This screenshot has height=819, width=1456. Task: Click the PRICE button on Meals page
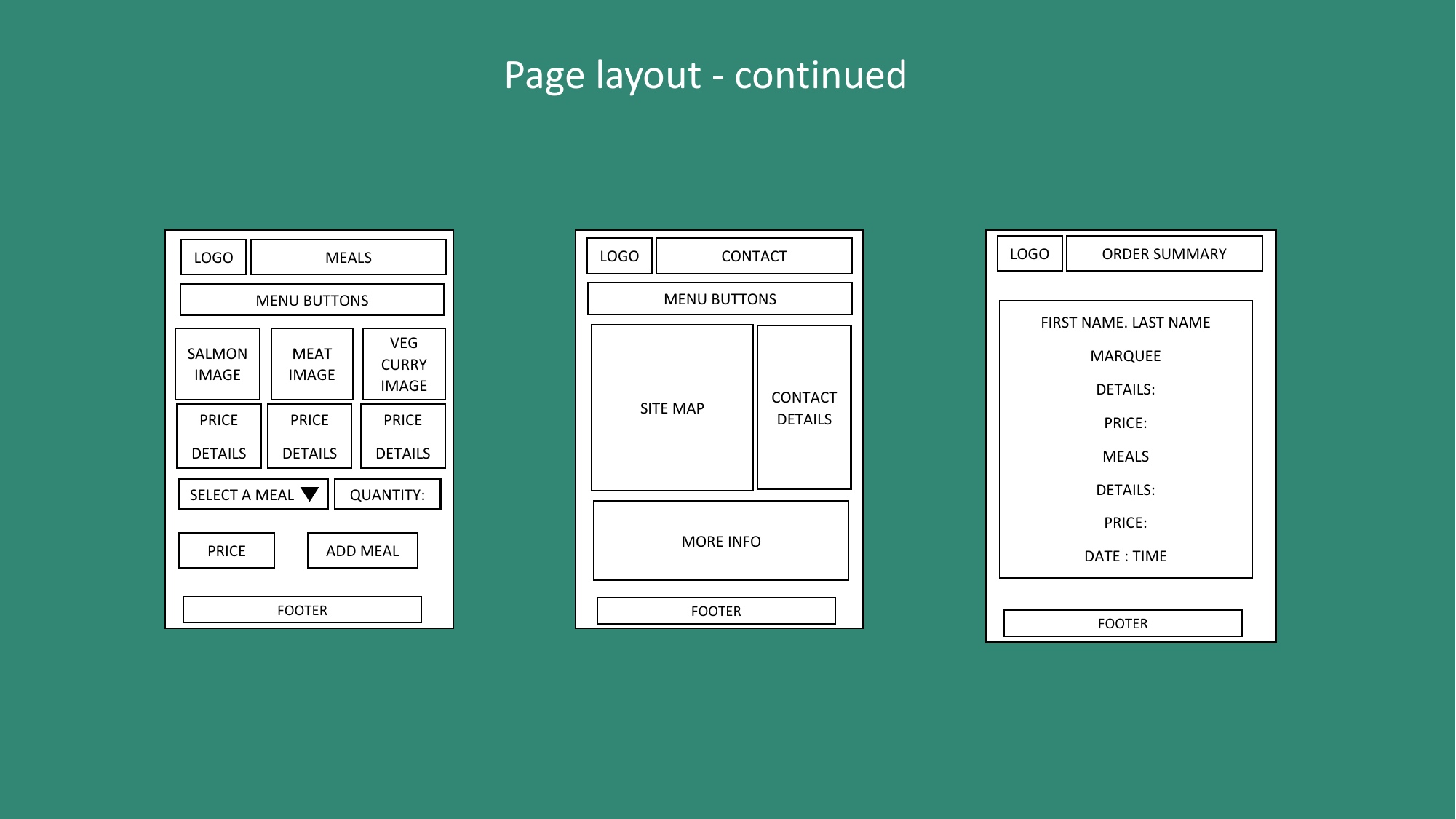point(226,550)
